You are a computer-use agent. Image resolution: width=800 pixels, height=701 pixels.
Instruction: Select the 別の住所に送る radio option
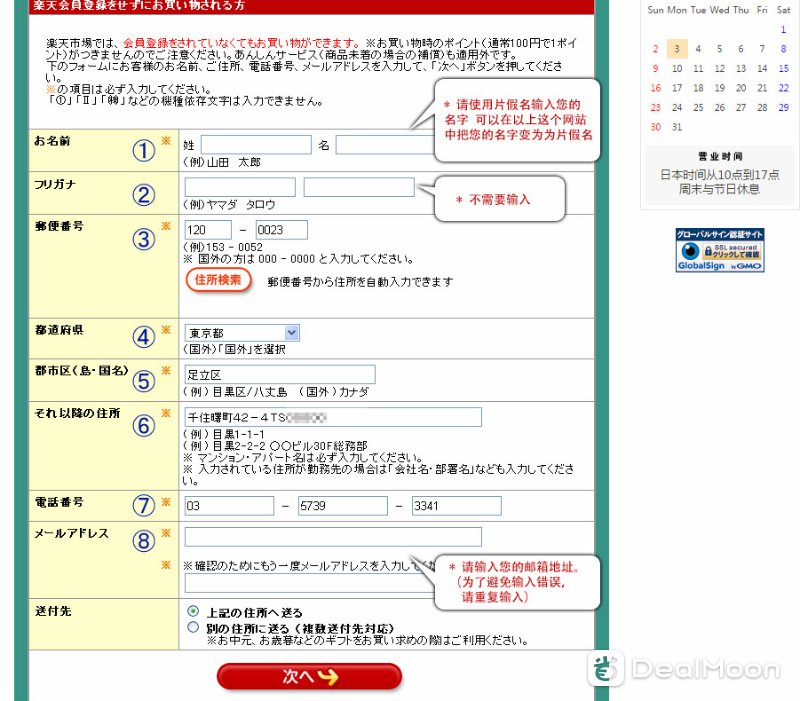193,627
